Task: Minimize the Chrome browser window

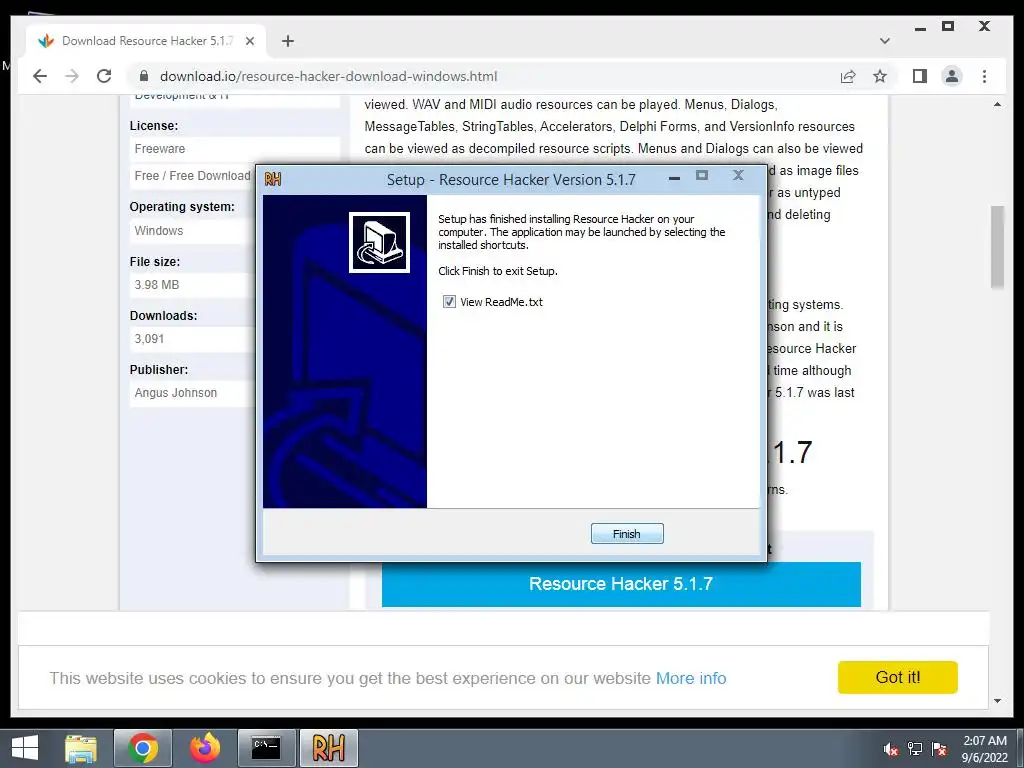Action: tap(920, 29)
